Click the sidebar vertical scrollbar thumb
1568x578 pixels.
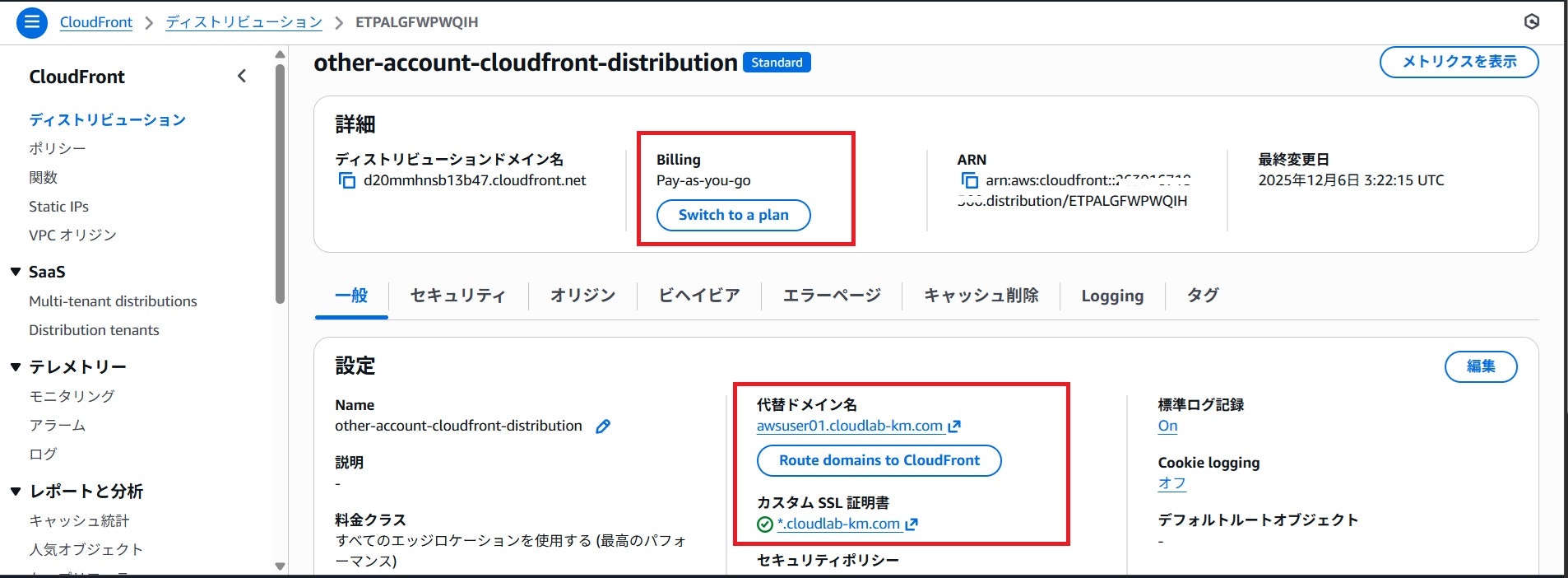[280, 184]
